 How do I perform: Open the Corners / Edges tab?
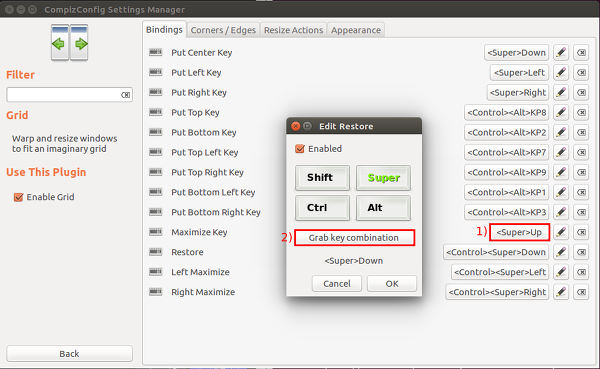(x=223, y=30)
